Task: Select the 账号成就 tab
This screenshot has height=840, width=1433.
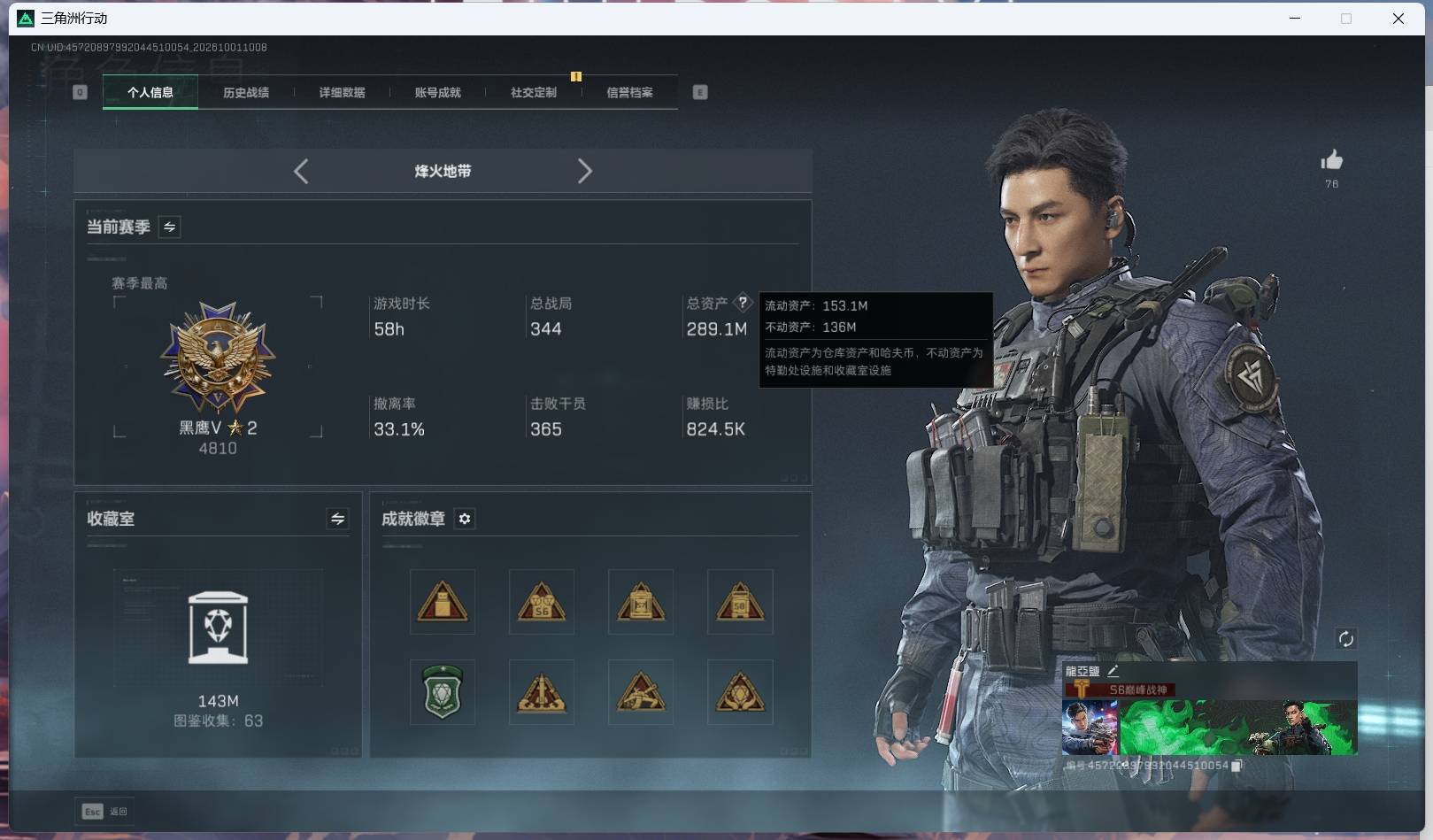Action: 437,92
